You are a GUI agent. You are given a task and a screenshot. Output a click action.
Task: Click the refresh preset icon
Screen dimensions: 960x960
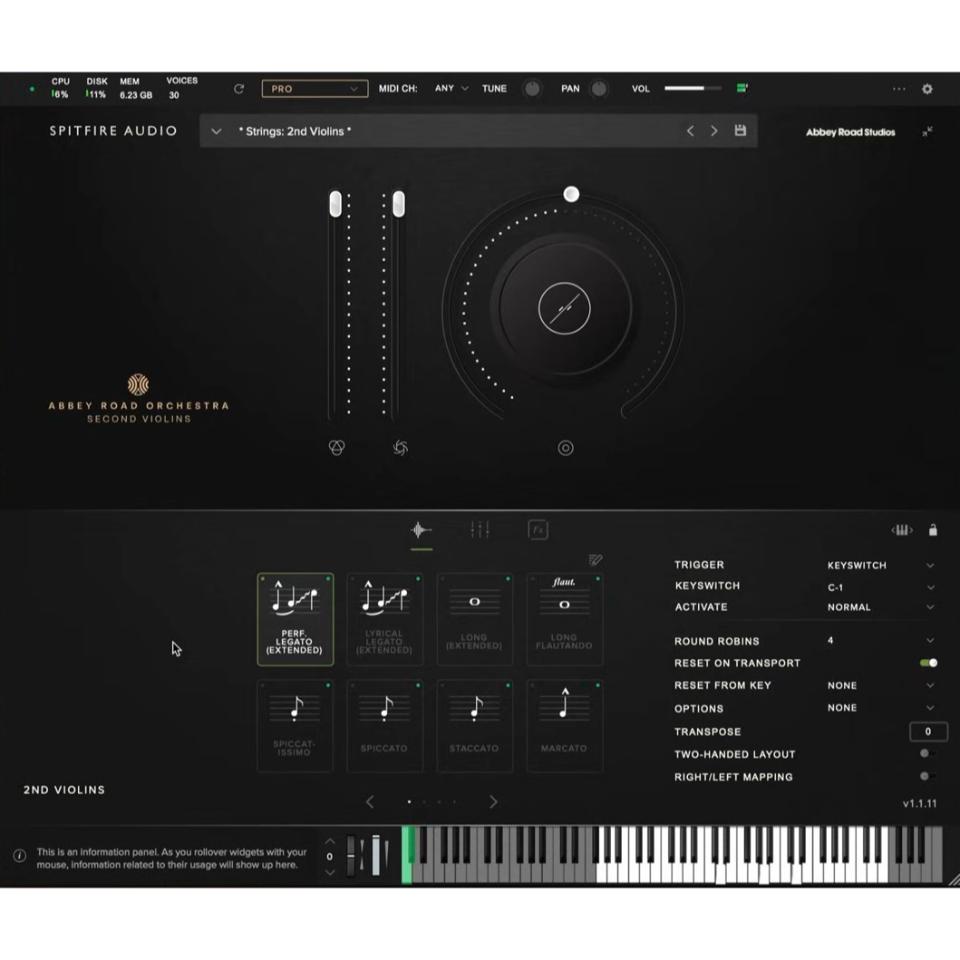tap(239, 89)
